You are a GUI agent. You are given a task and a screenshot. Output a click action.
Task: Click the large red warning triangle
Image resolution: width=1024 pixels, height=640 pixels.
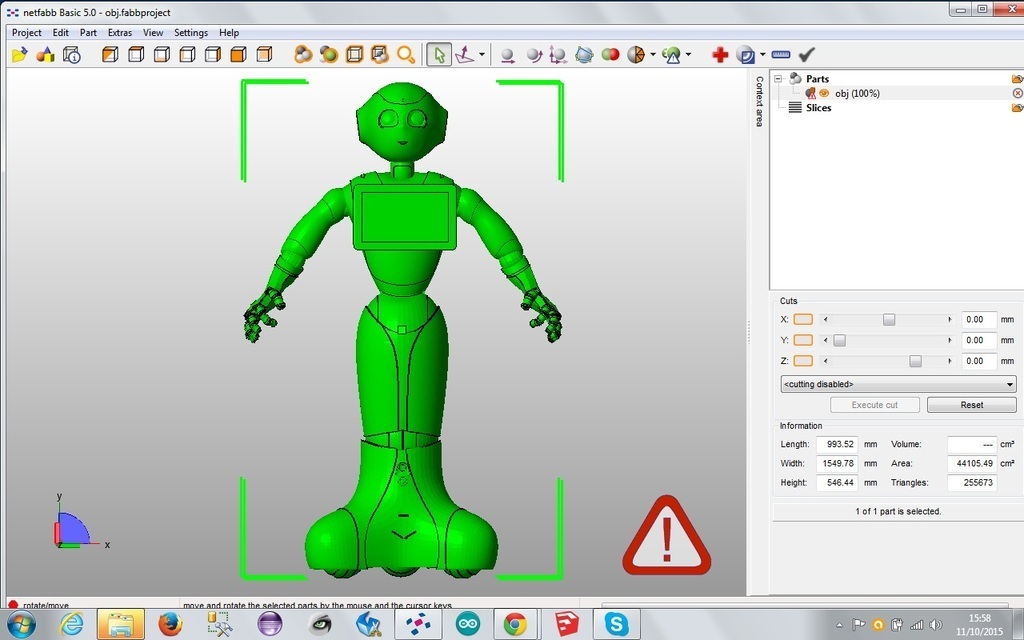667,537
